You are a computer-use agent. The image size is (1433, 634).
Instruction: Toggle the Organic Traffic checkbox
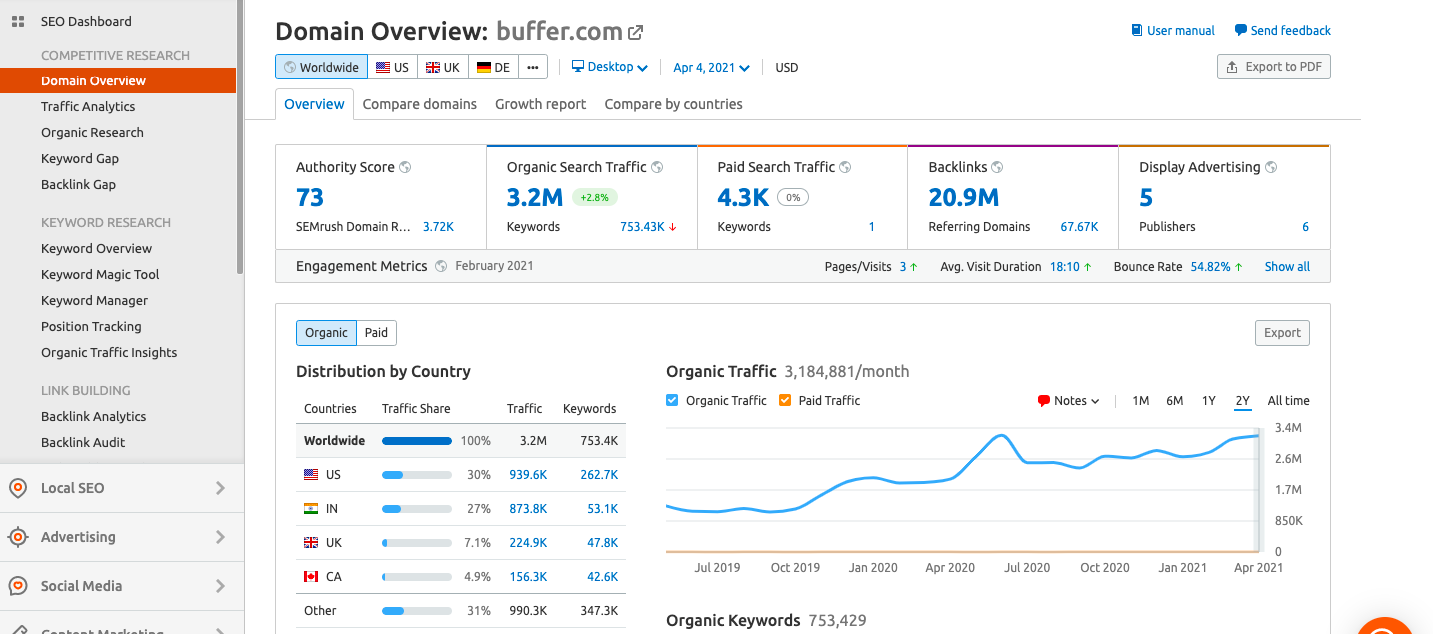tap(672, 400)
